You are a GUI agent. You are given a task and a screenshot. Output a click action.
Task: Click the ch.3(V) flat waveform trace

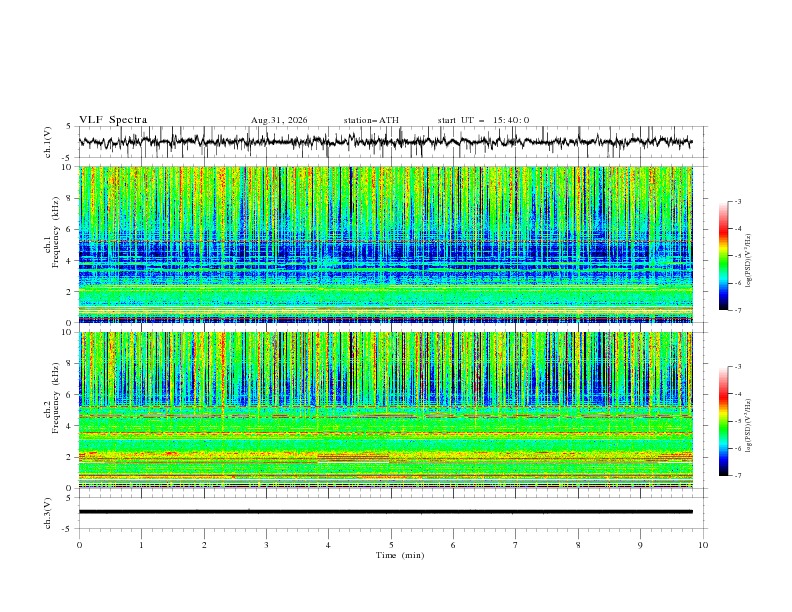click(x=385, y=512)
